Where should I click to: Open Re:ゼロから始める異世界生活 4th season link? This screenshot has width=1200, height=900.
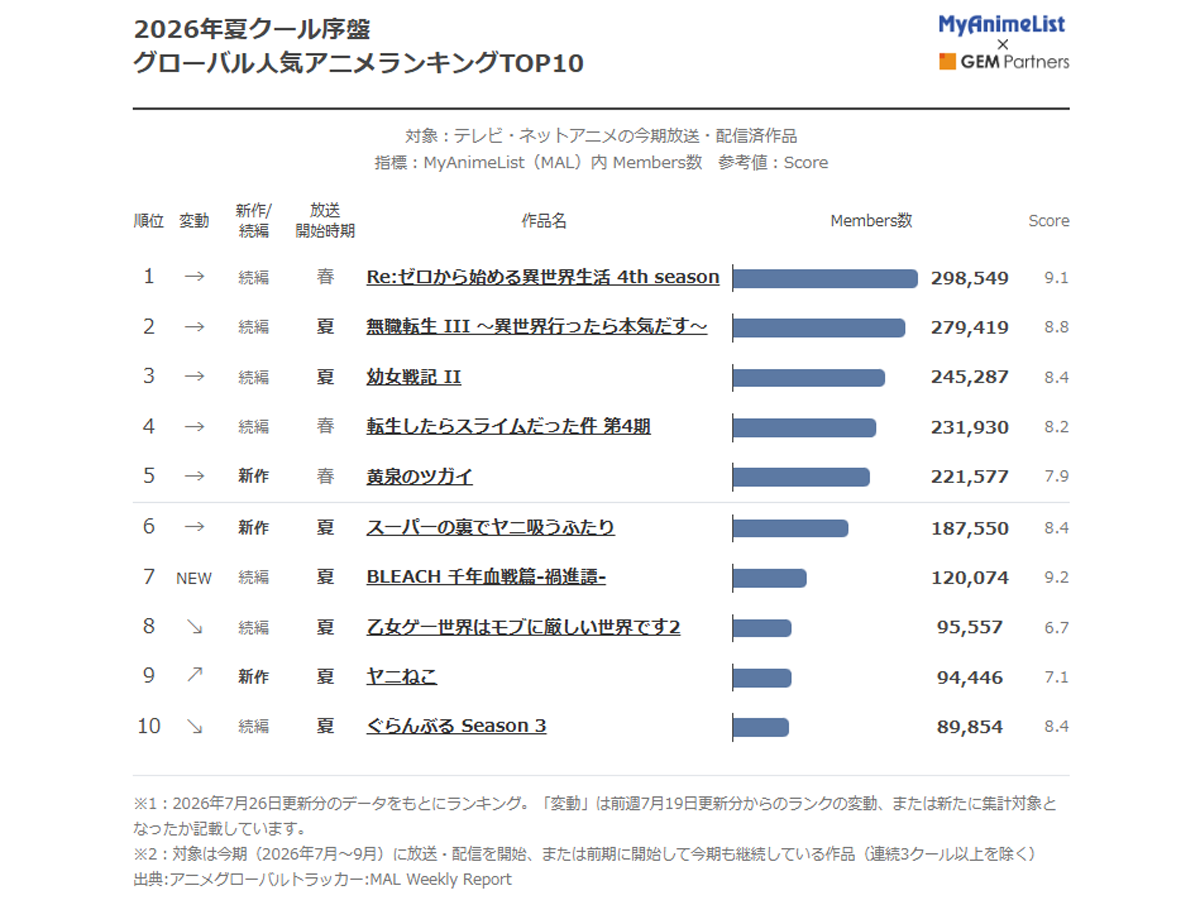coord(543,277)
